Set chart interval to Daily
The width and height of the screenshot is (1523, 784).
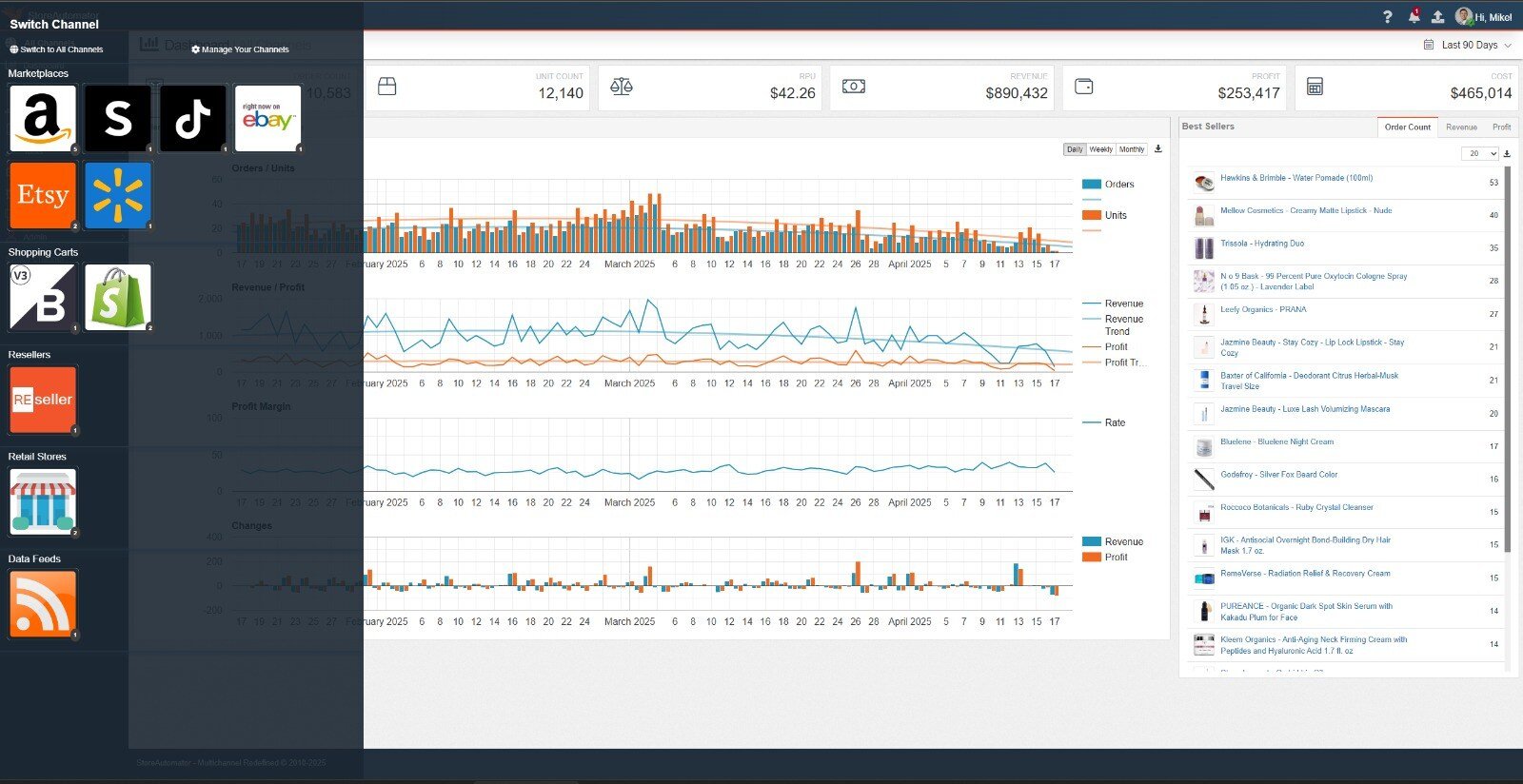1075,149
